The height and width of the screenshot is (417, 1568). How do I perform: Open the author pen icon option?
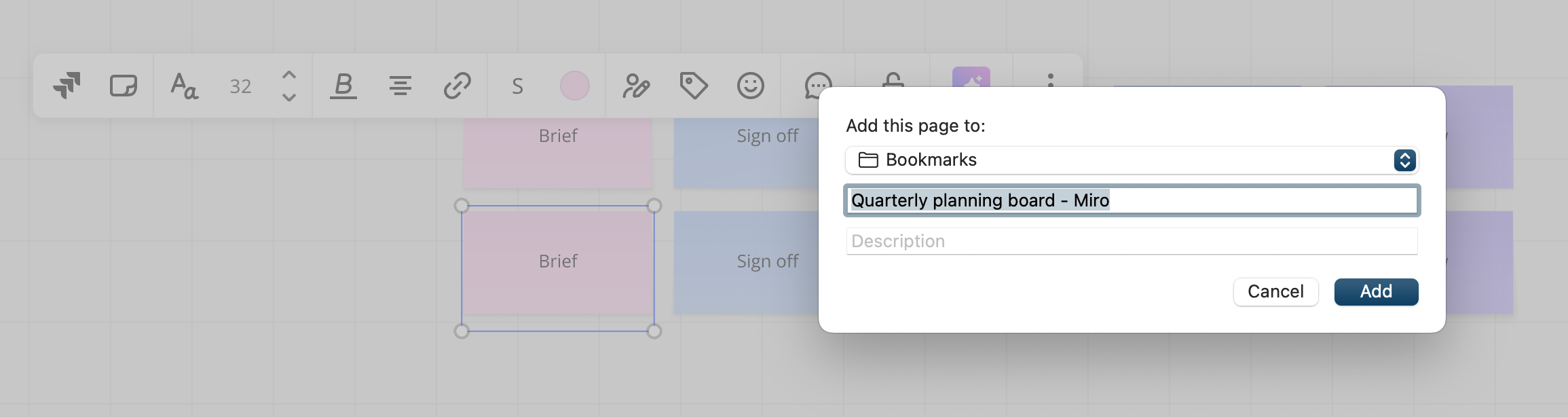636,86
